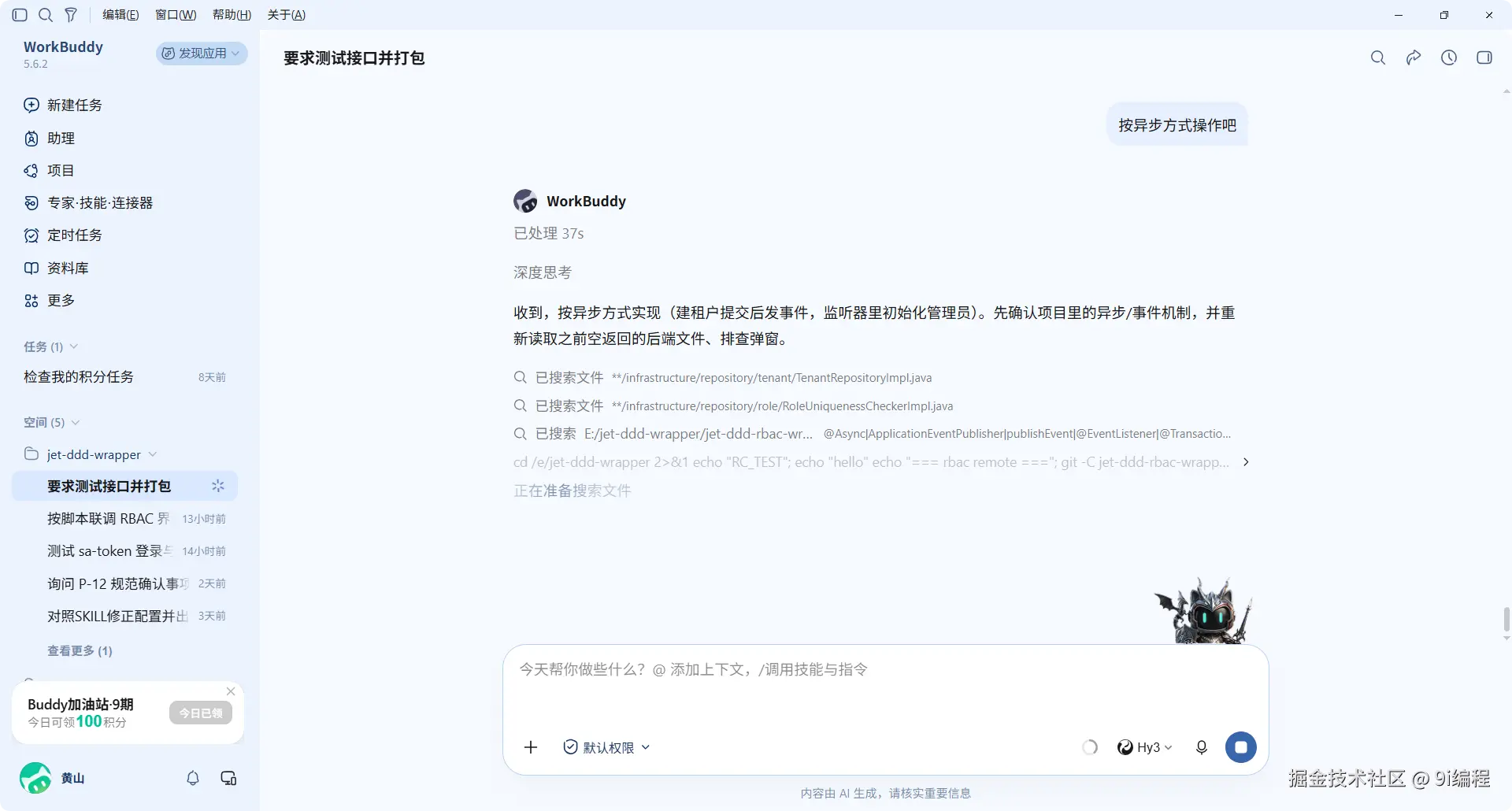Click 已处理 37s status text

(549, 234)
